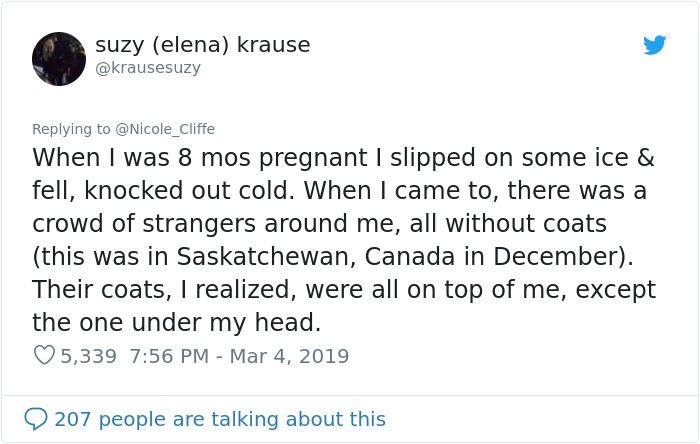Click the Replying to label

[72, 129]
